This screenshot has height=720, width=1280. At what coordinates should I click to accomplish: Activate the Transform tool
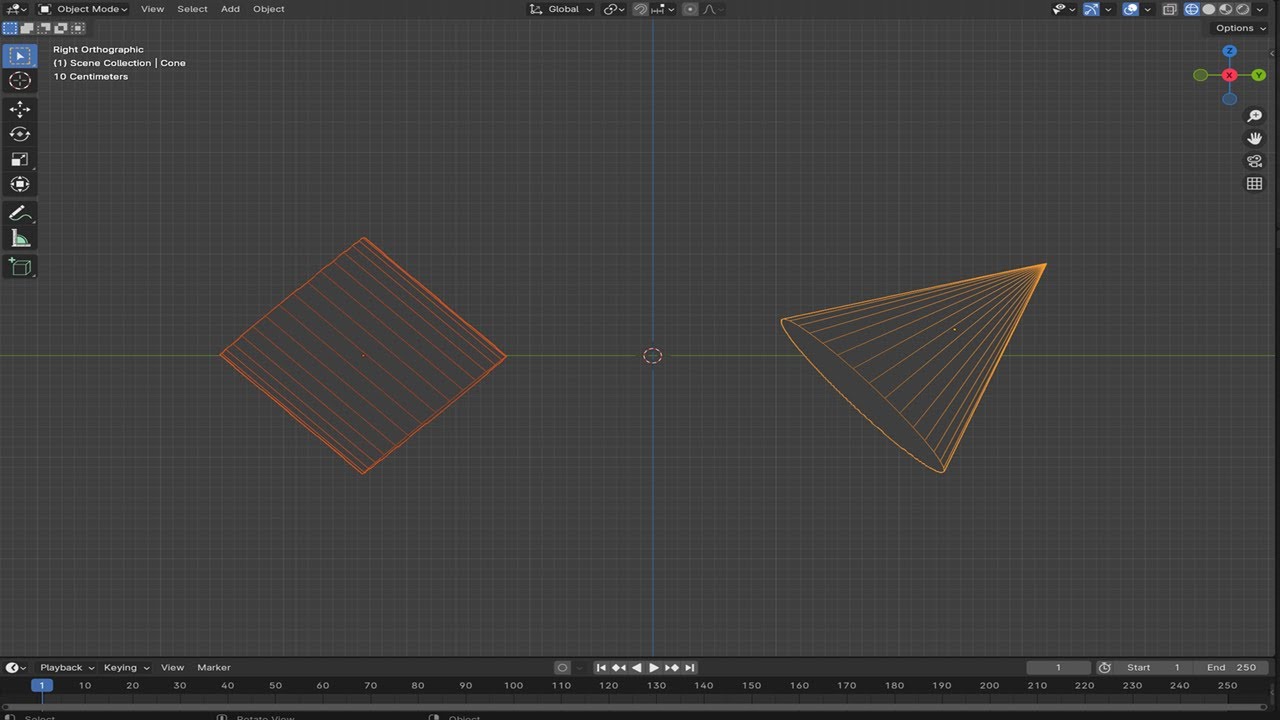20,184
